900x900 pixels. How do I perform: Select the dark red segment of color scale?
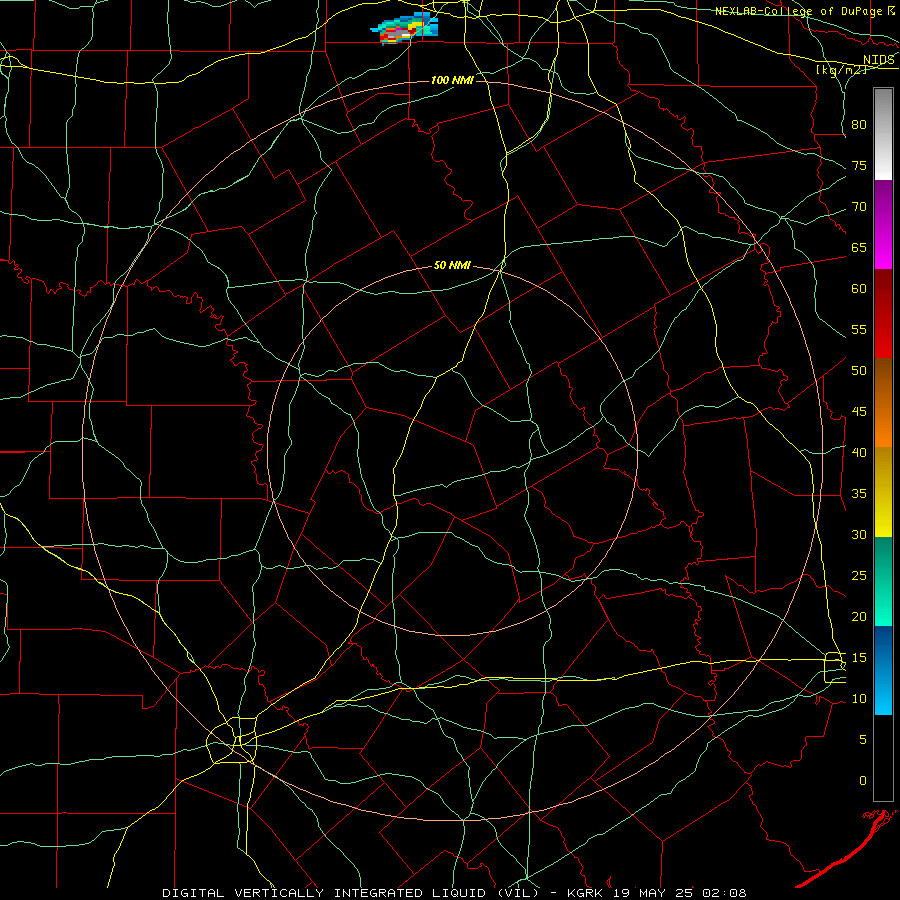pyautogui.click(x=883, y=314)
